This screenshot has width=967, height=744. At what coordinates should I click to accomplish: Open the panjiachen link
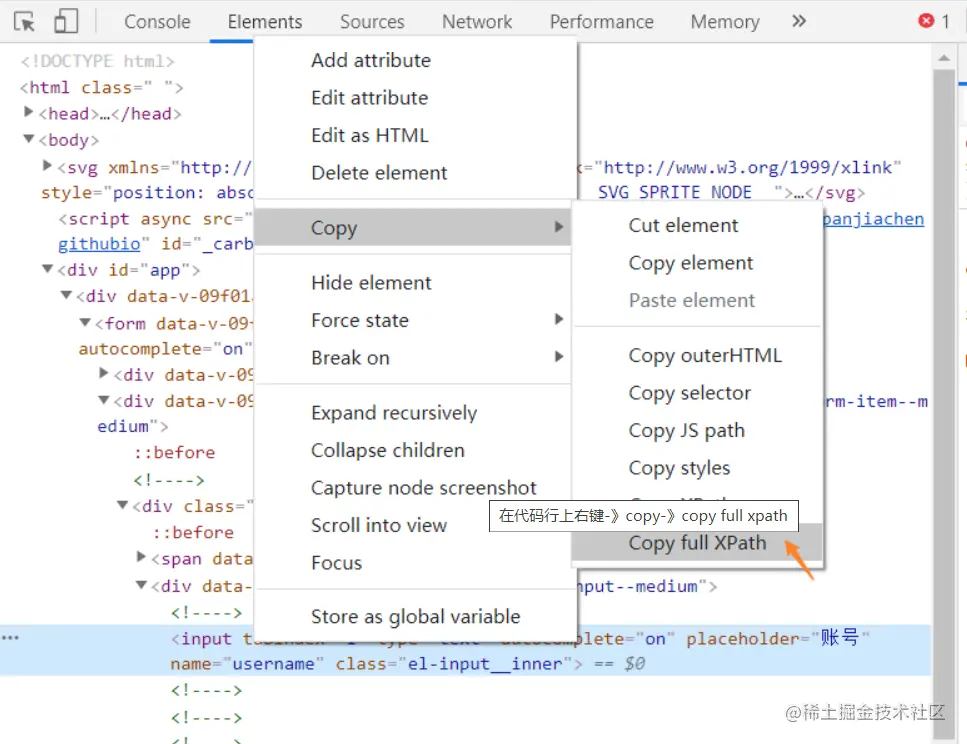click(873, 219)
